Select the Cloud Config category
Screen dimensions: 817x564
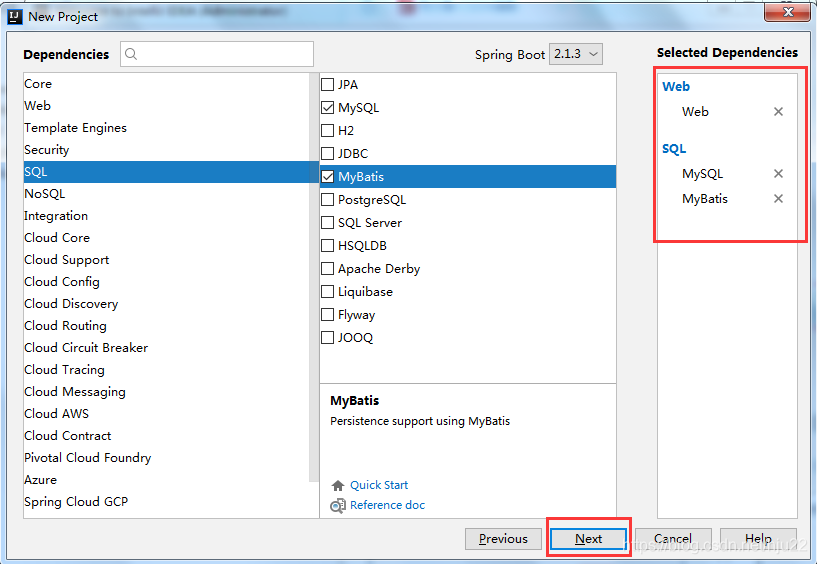pyautogui.click(x=167, y=281)
